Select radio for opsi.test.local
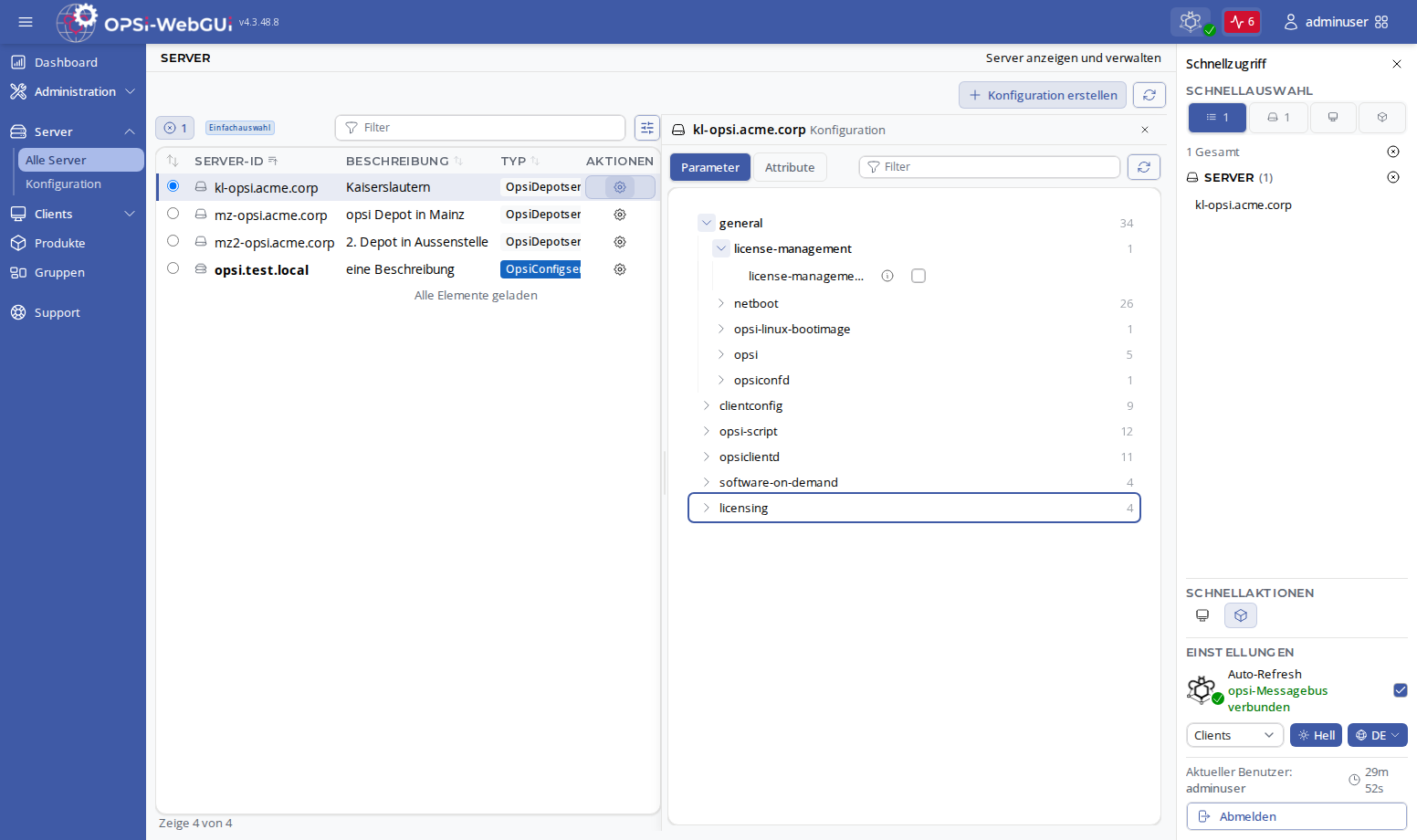The image size is (1417, 840). [173, 268]
